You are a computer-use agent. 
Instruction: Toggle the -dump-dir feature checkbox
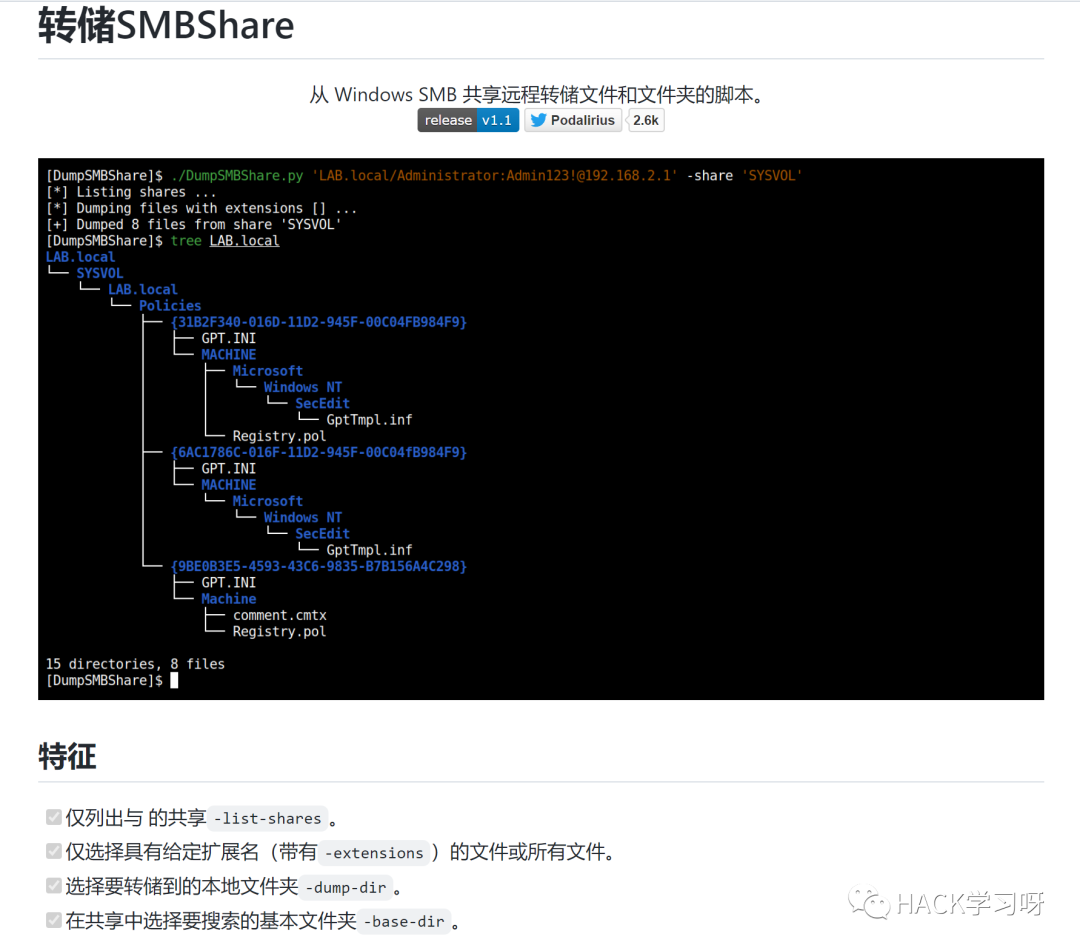tap(54, 886)
